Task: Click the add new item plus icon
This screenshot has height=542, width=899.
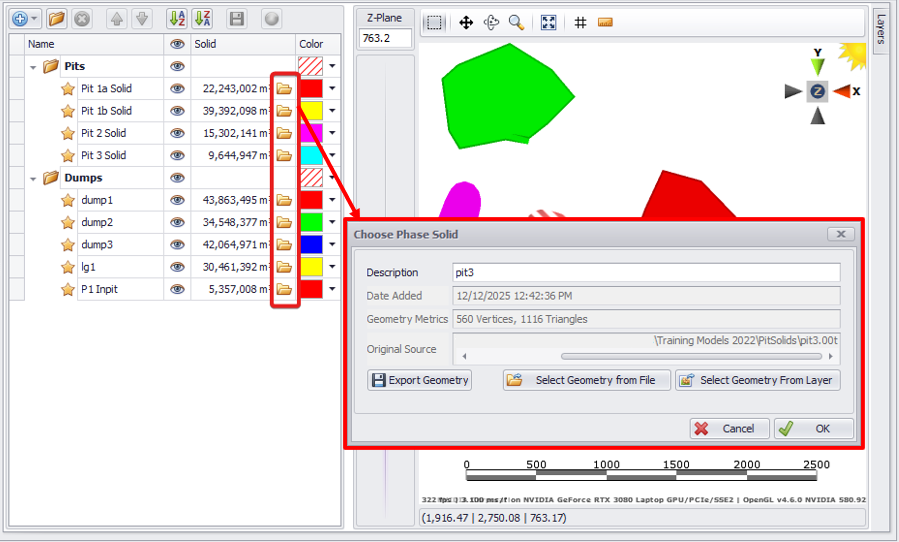Action: coord(20,19)
